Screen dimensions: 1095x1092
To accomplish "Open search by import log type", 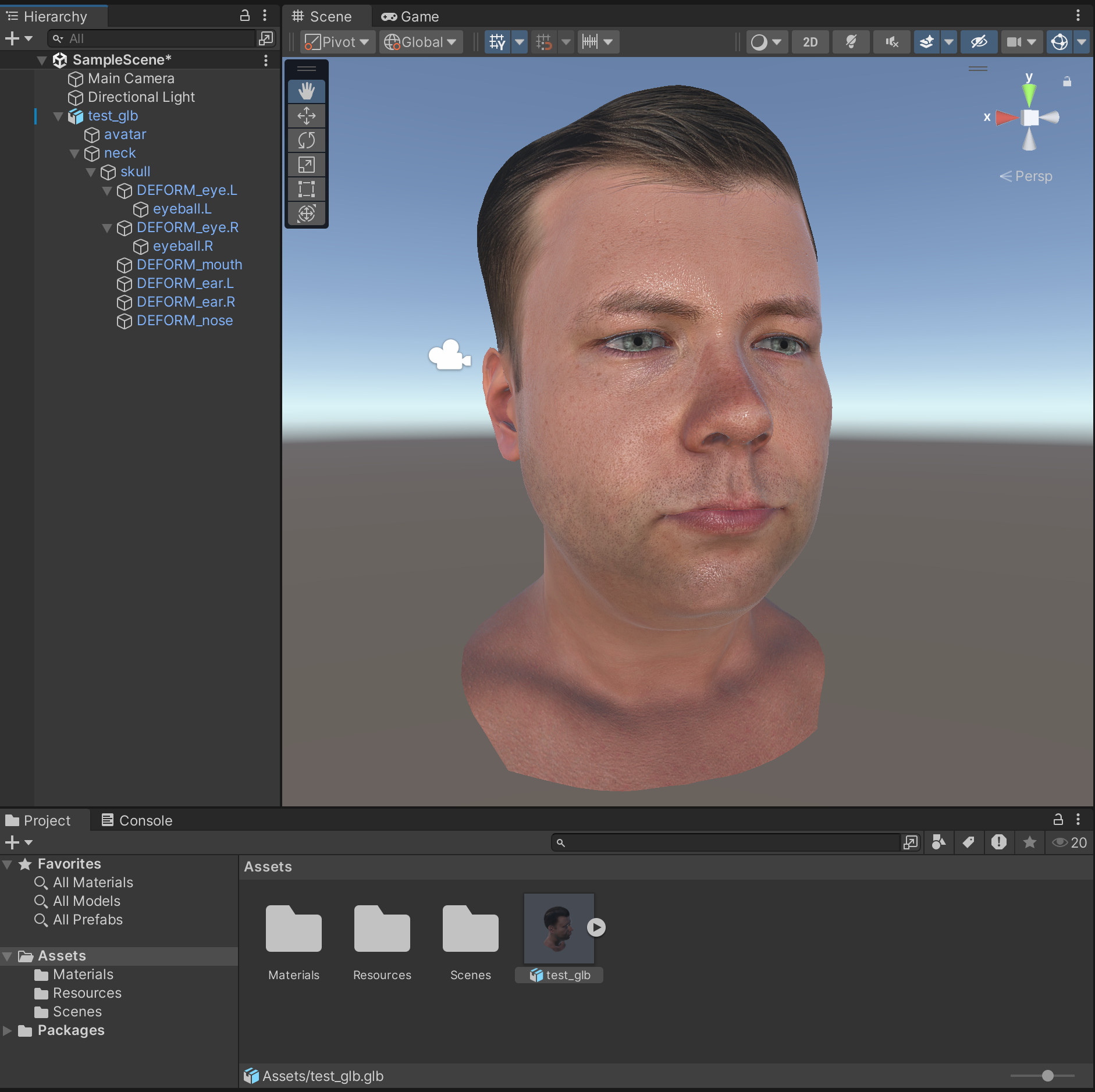I will 999,842.
